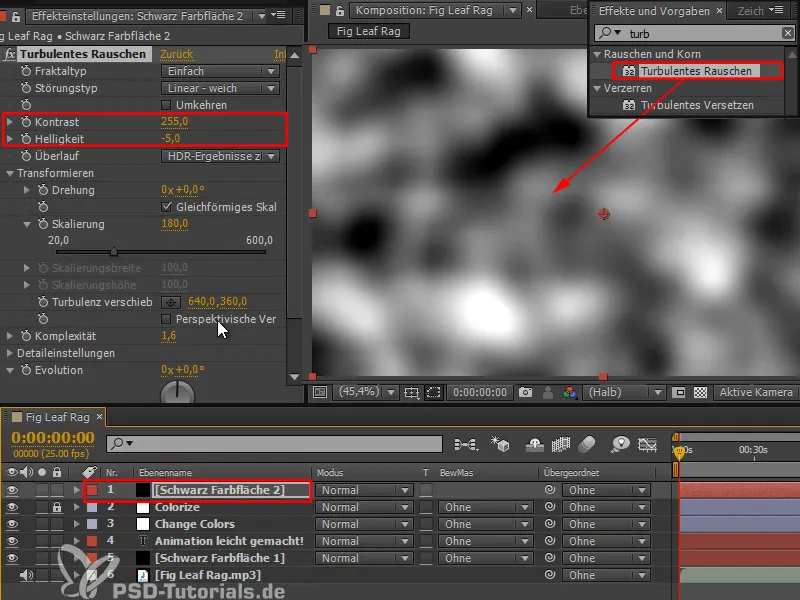Switch to the Zeich panel tab

750,11
